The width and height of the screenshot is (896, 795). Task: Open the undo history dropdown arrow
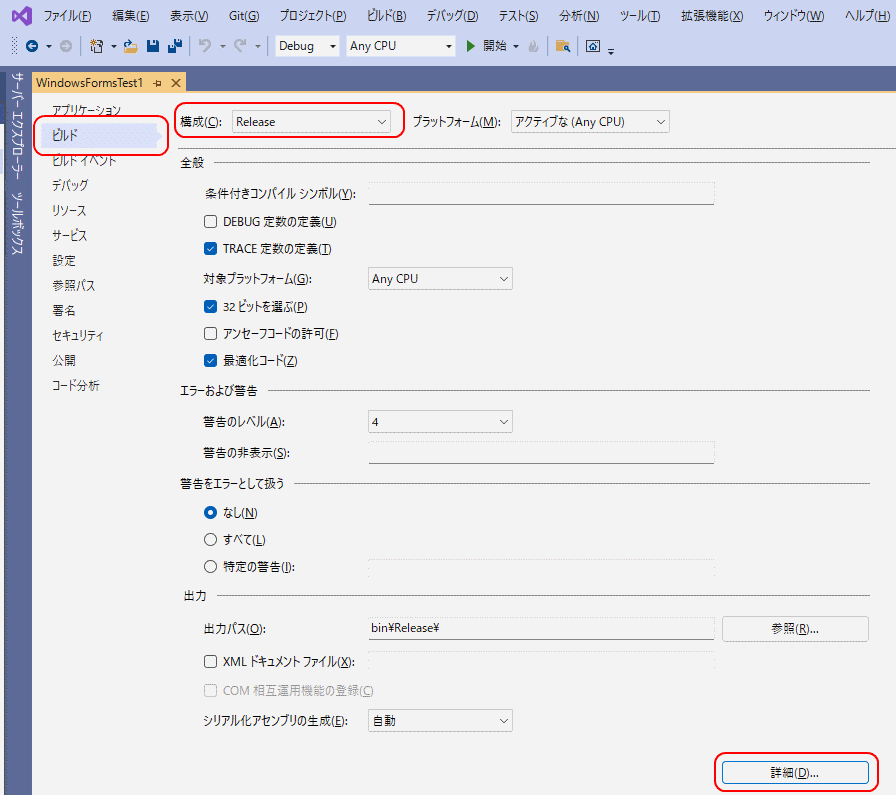pos(222,46)
